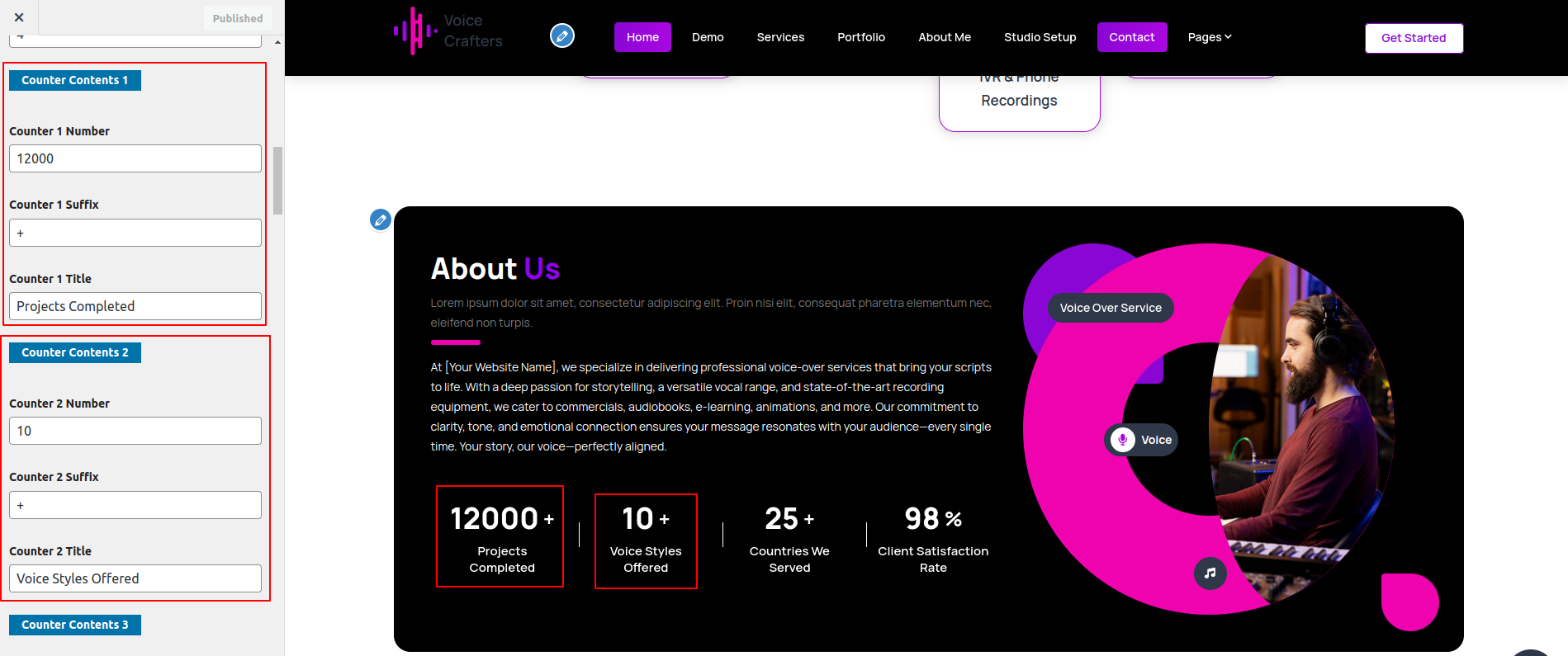
Task: Click the microphone icon in Voice badge
Action: 1122,440
